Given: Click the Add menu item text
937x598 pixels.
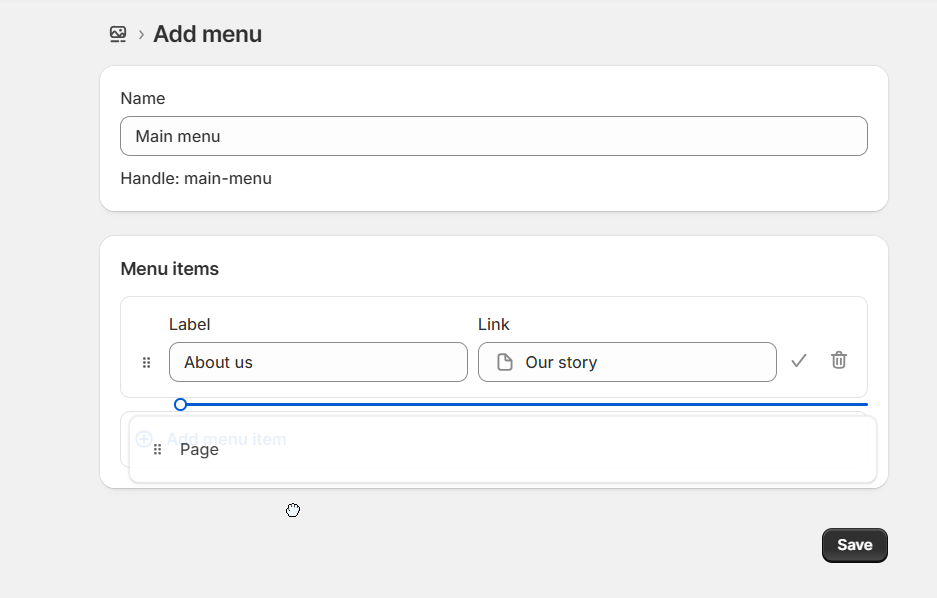Looking at the screenshot, I should tap(227, 439).
